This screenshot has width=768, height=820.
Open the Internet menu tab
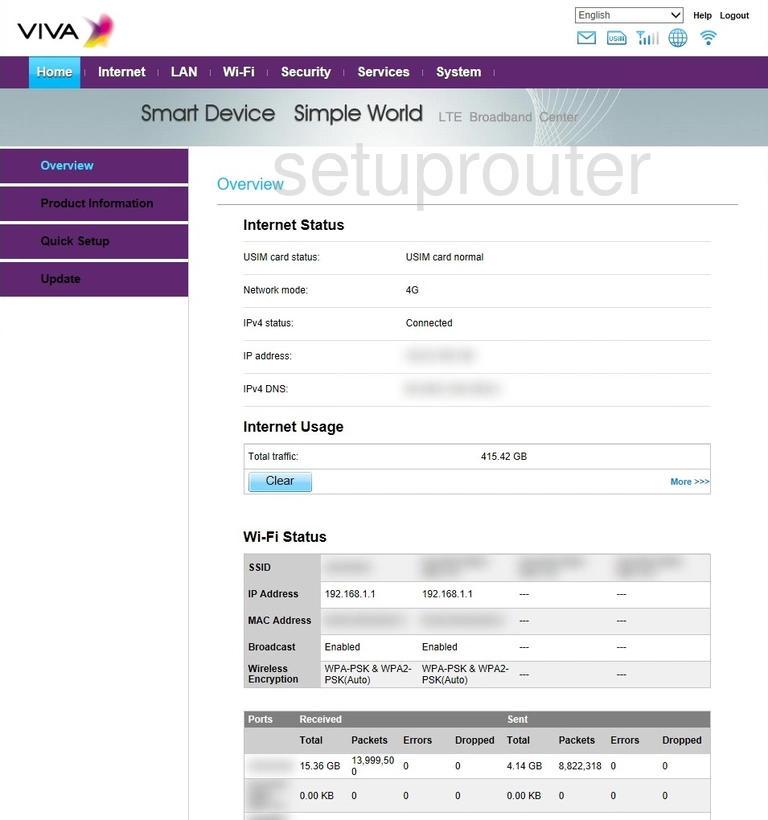(121, 72)
